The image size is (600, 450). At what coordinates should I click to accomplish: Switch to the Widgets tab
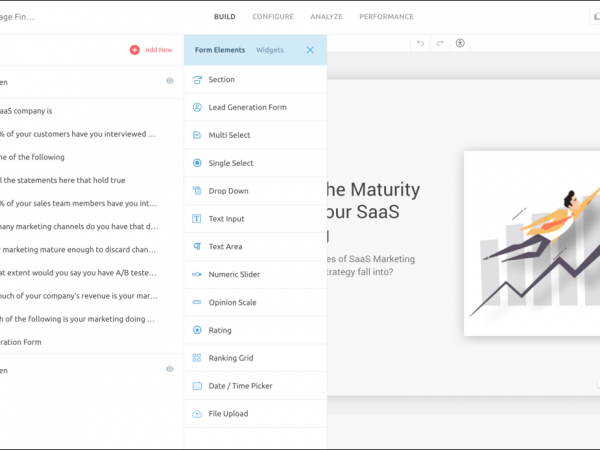click(x=270, y=50)
